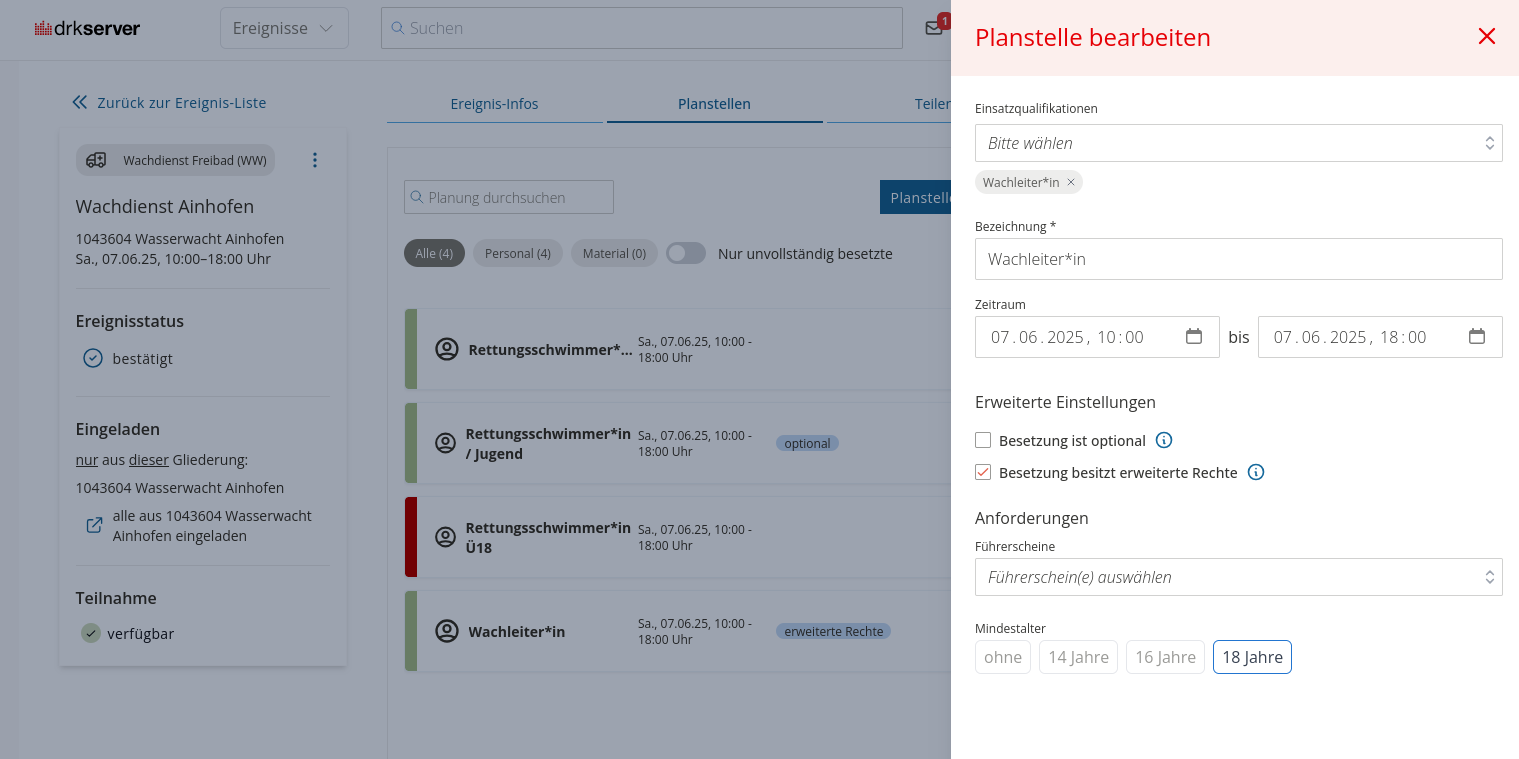Select the 16 Jahre Mindestalter option
Viewport: 1519px width, 759px height.
click(x=1165, y=657)
